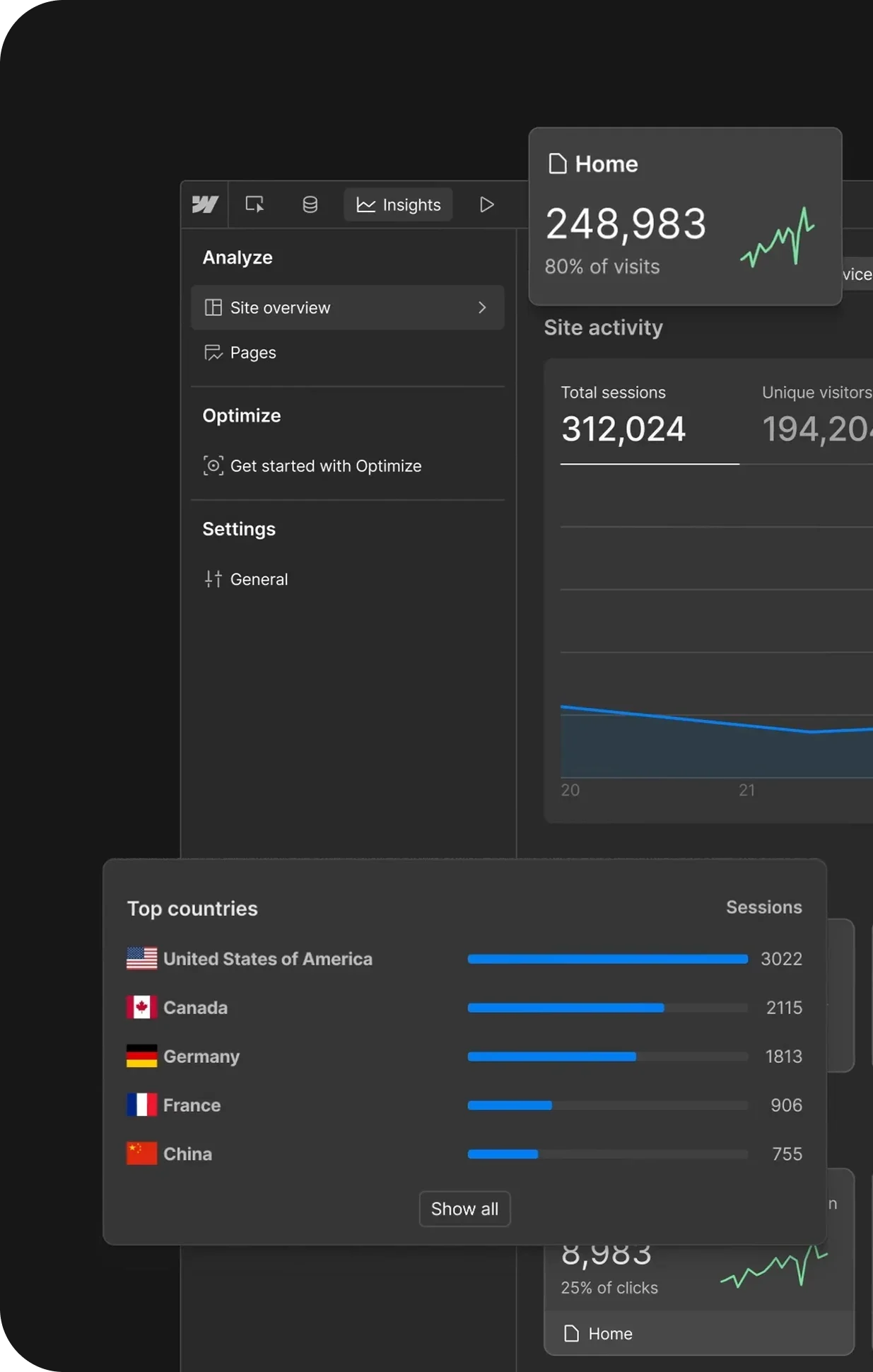Select Site overview in Analyze menu
873x1372 pixels.
280,308
